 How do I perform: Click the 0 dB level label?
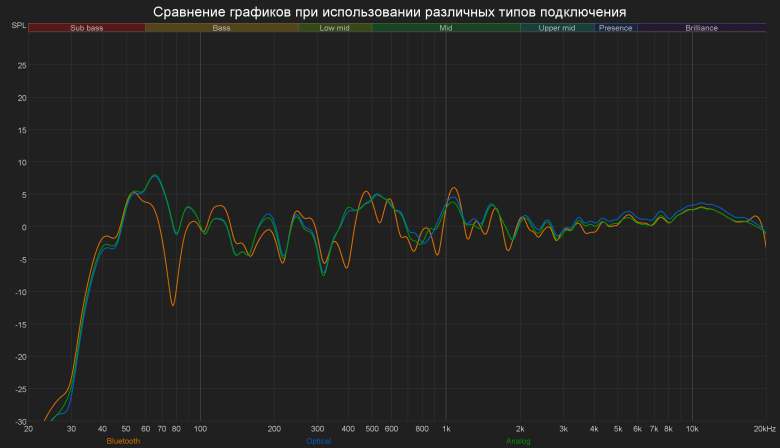pos(24,227)
